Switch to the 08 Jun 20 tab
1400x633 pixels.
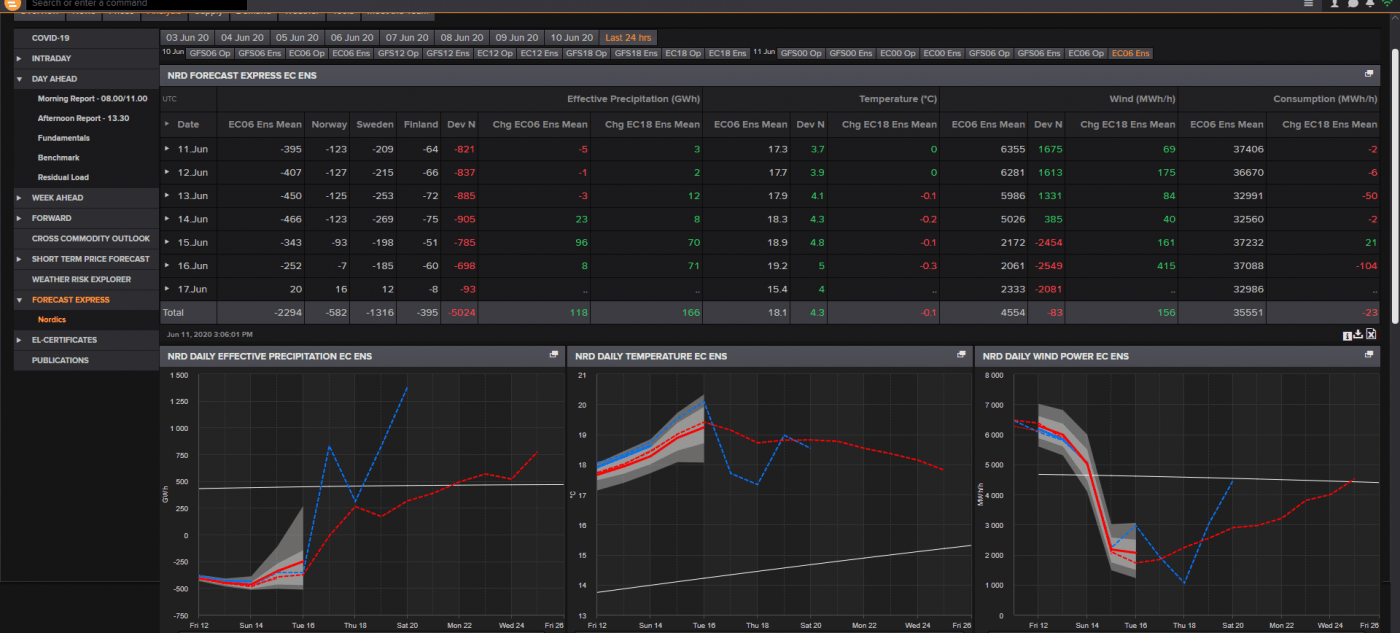pos(461,37)
